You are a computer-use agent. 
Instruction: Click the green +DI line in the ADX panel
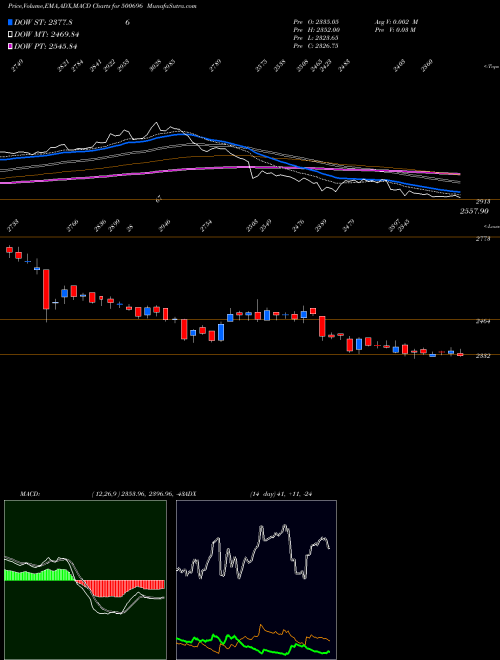pos(253,646)
